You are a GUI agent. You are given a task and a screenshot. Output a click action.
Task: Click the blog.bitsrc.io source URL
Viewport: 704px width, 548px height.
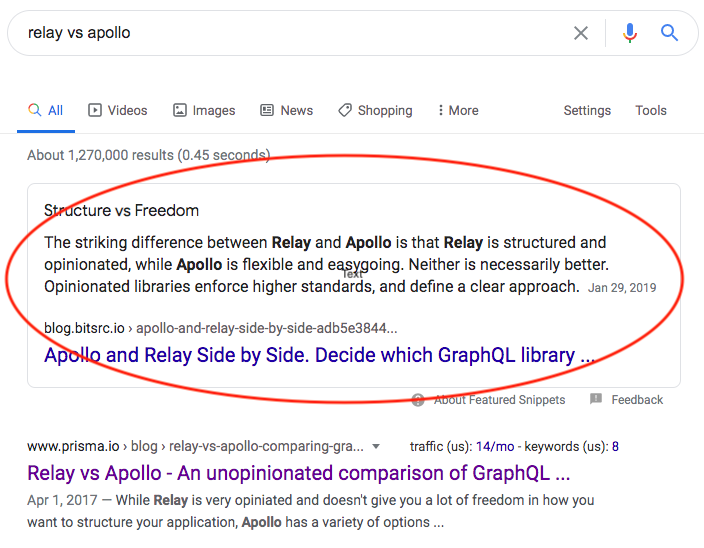220,328
